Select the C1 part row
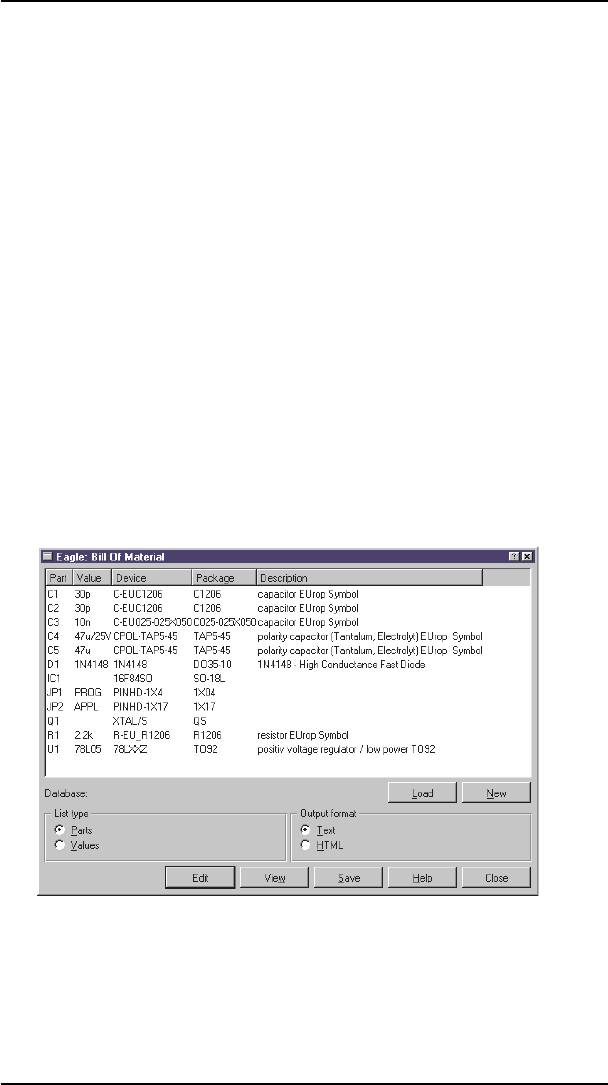Viewport: 608px width, 1085px height. tap(288, 594)
